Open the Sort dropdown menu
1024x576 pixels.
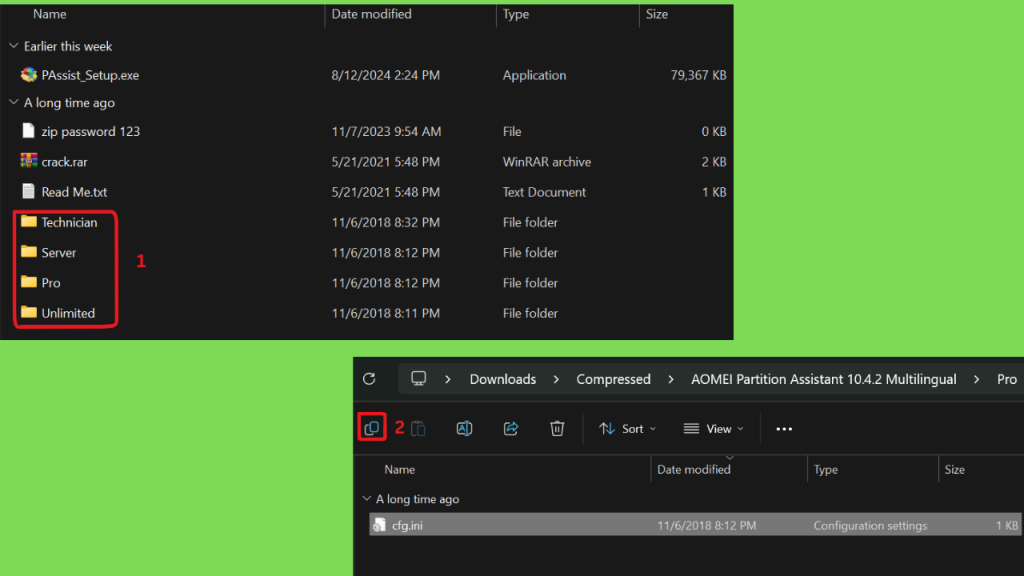point(628,429)
